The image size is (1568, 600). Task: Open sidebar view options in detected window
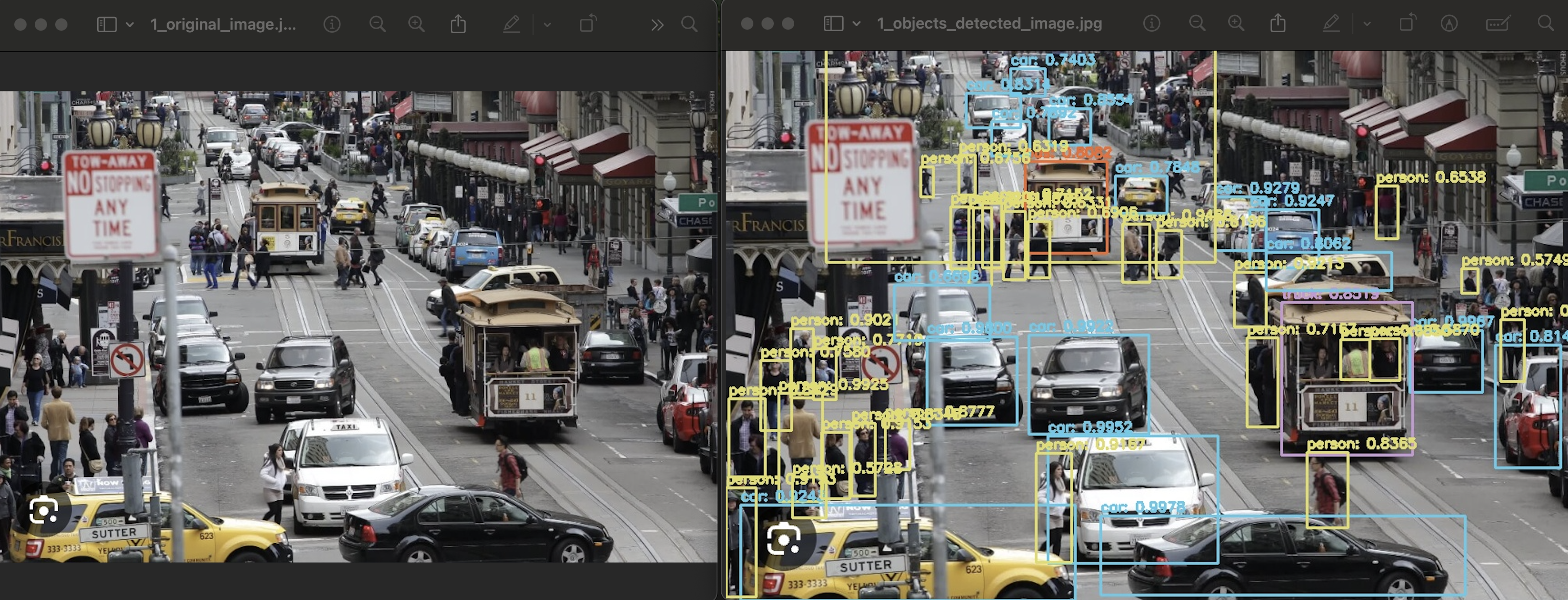(x=857, y=24)
